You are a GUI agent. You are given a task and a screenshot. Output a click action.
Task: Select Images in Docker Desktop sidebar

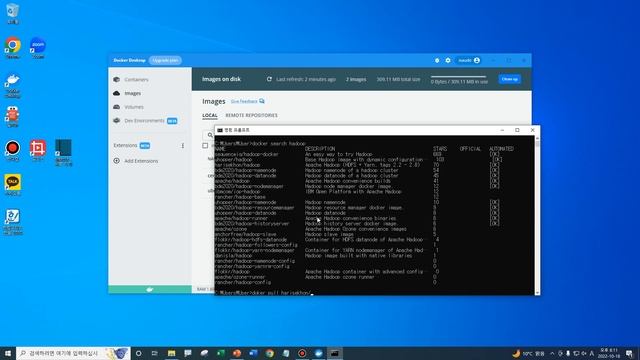(x=132, y=93)
